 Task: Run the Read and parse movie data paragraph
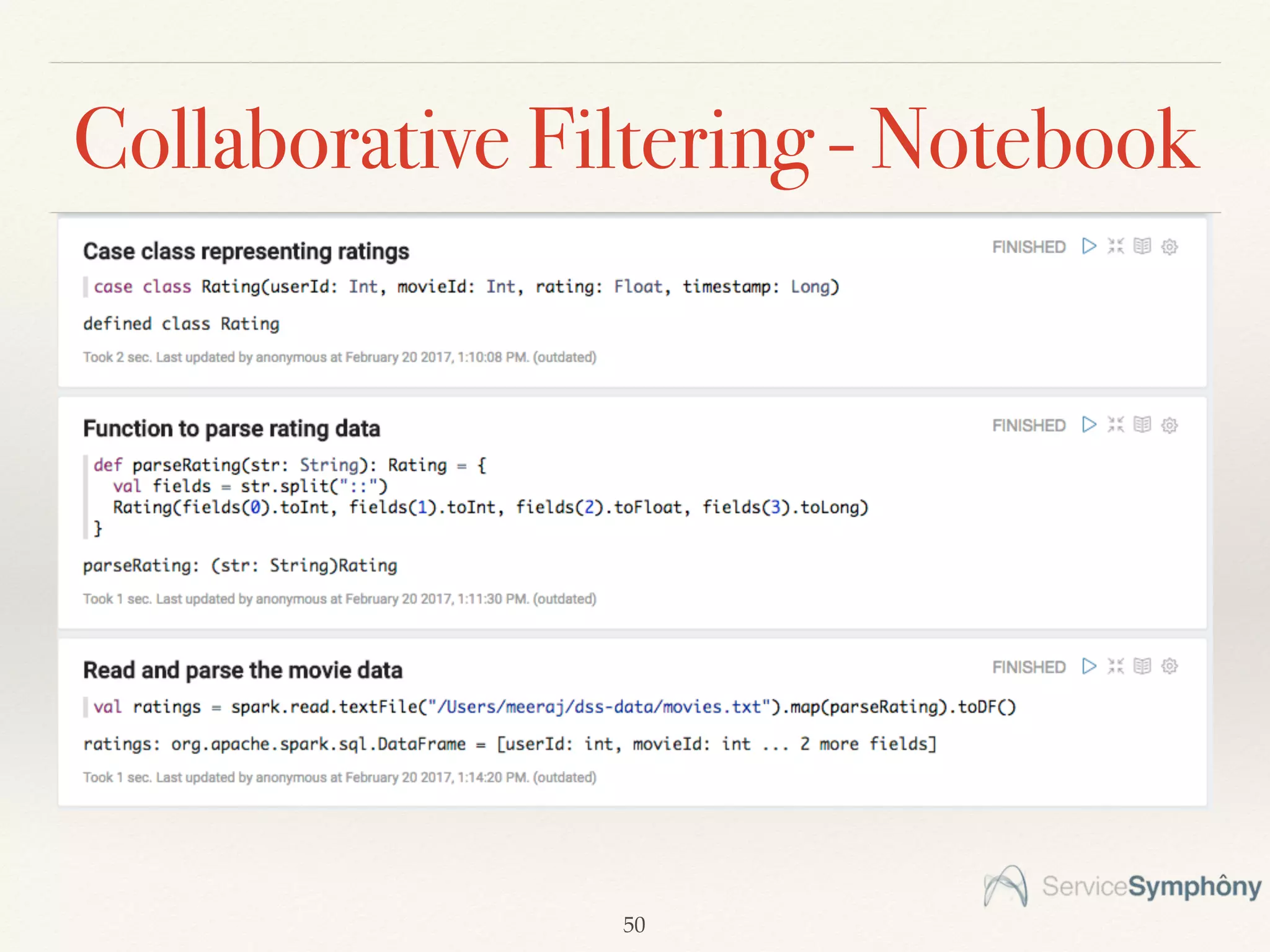pos(1089,666)
